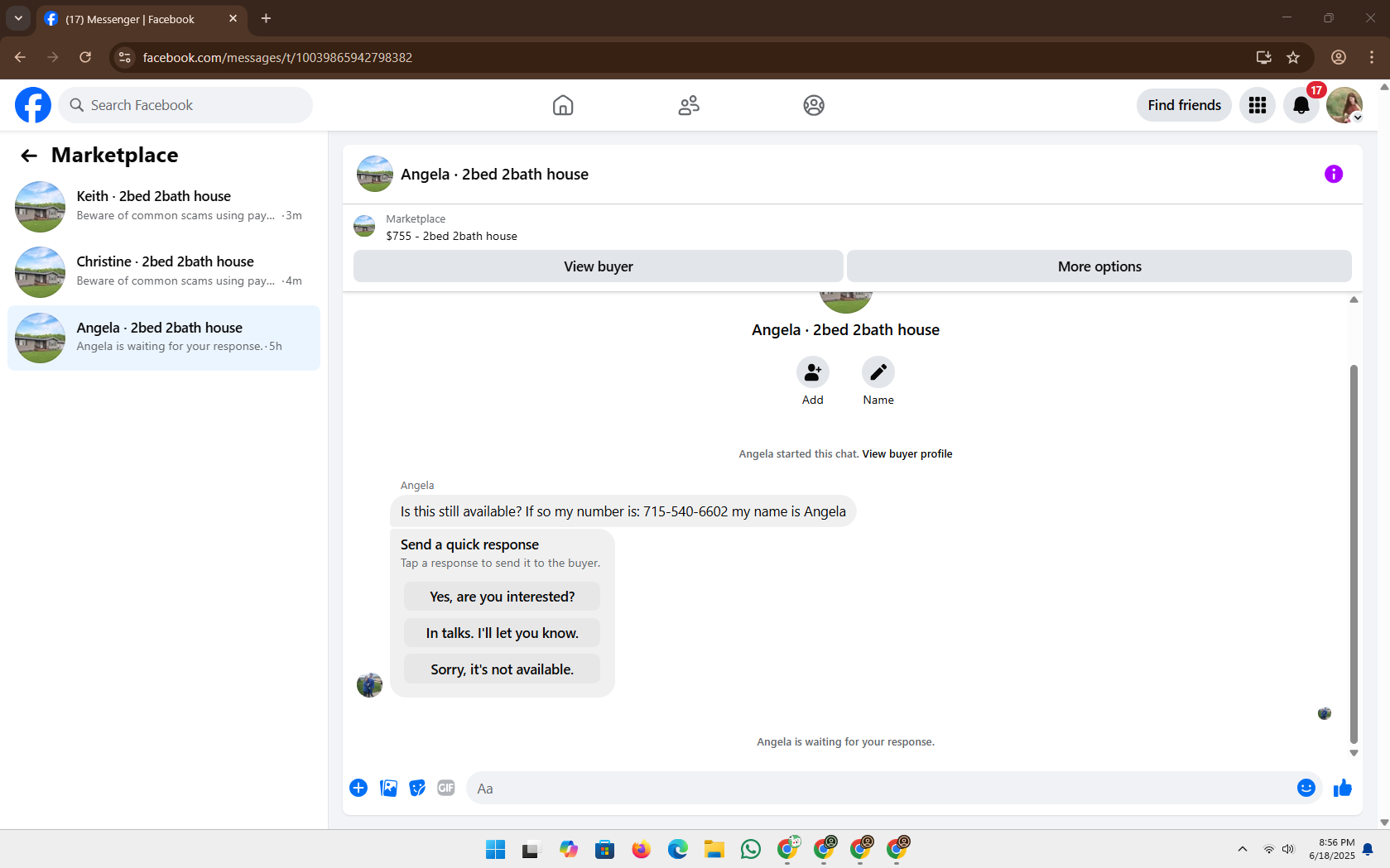This screenshot has width=1390, height=868.
Task: Open the Facebook menu grid icon
Action: coord(1258,105)
